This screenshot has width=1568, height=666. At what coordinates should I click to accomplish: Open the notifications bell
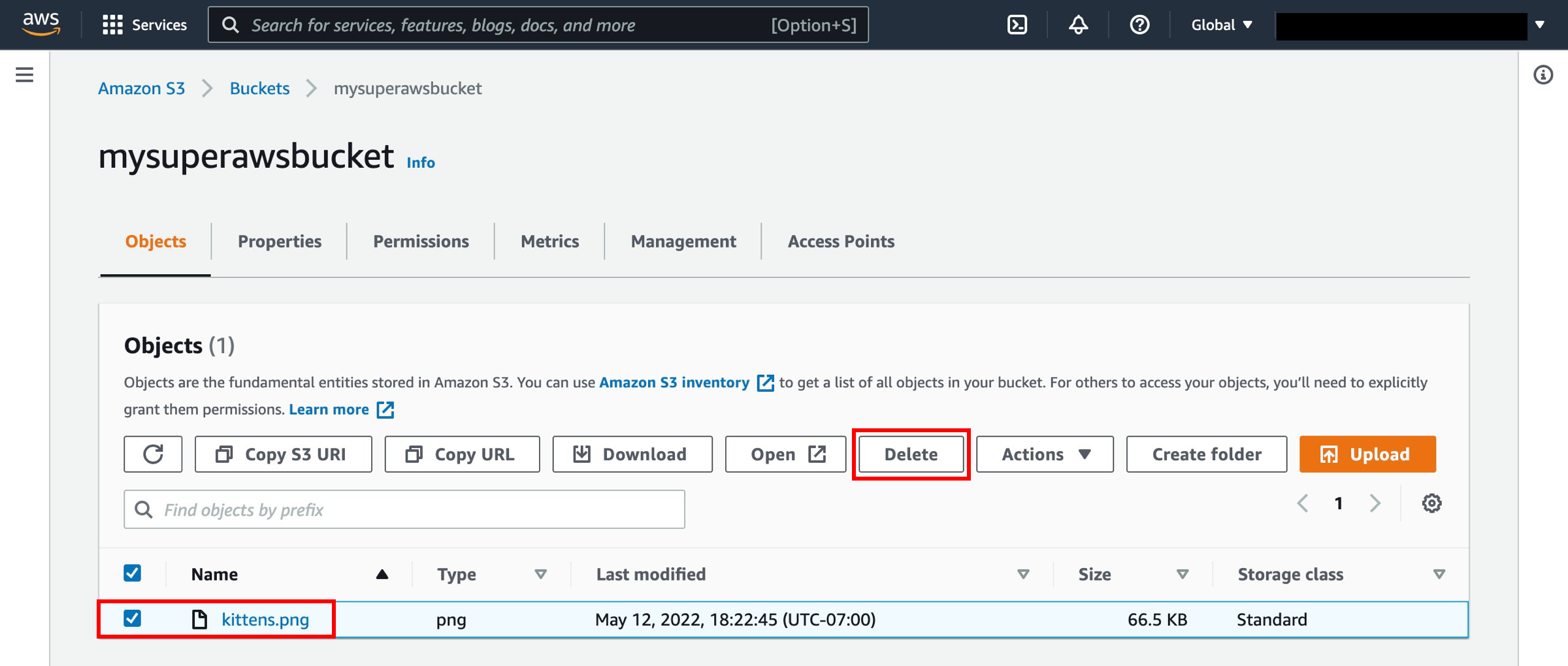pyautogui.click(x=1078, y=25)
